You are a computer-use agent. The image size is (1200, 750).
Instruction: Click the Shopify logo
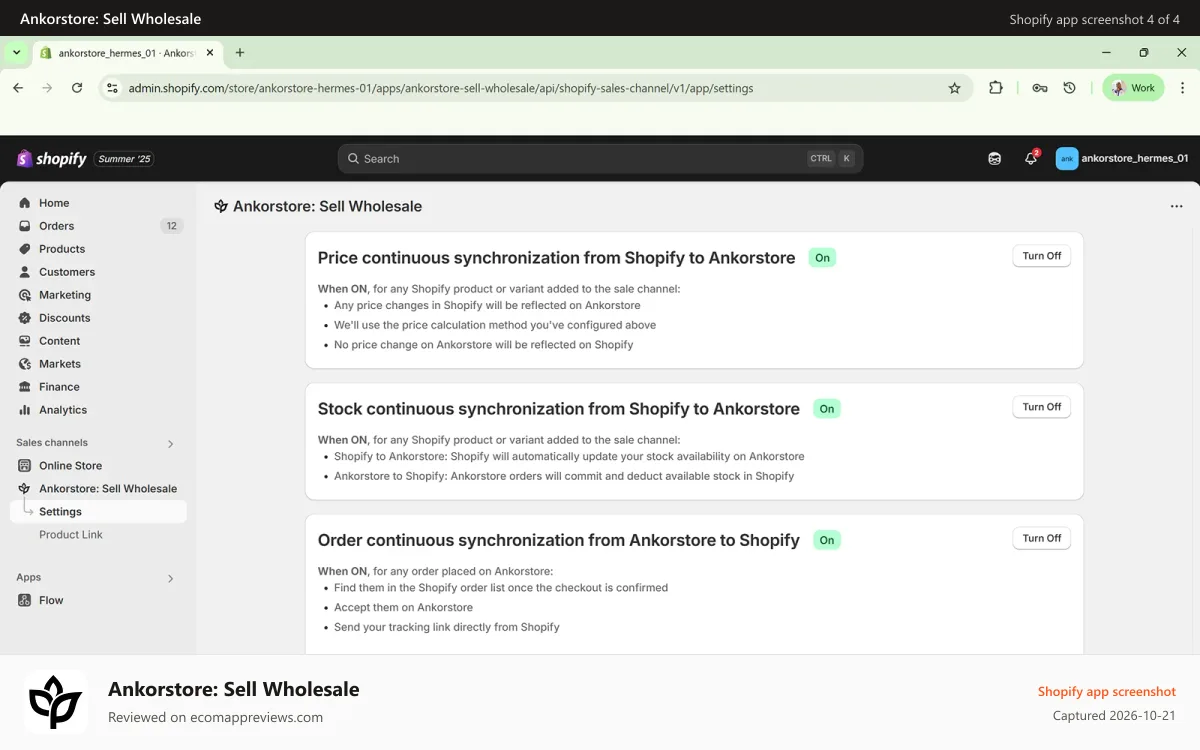coord(52,159)
